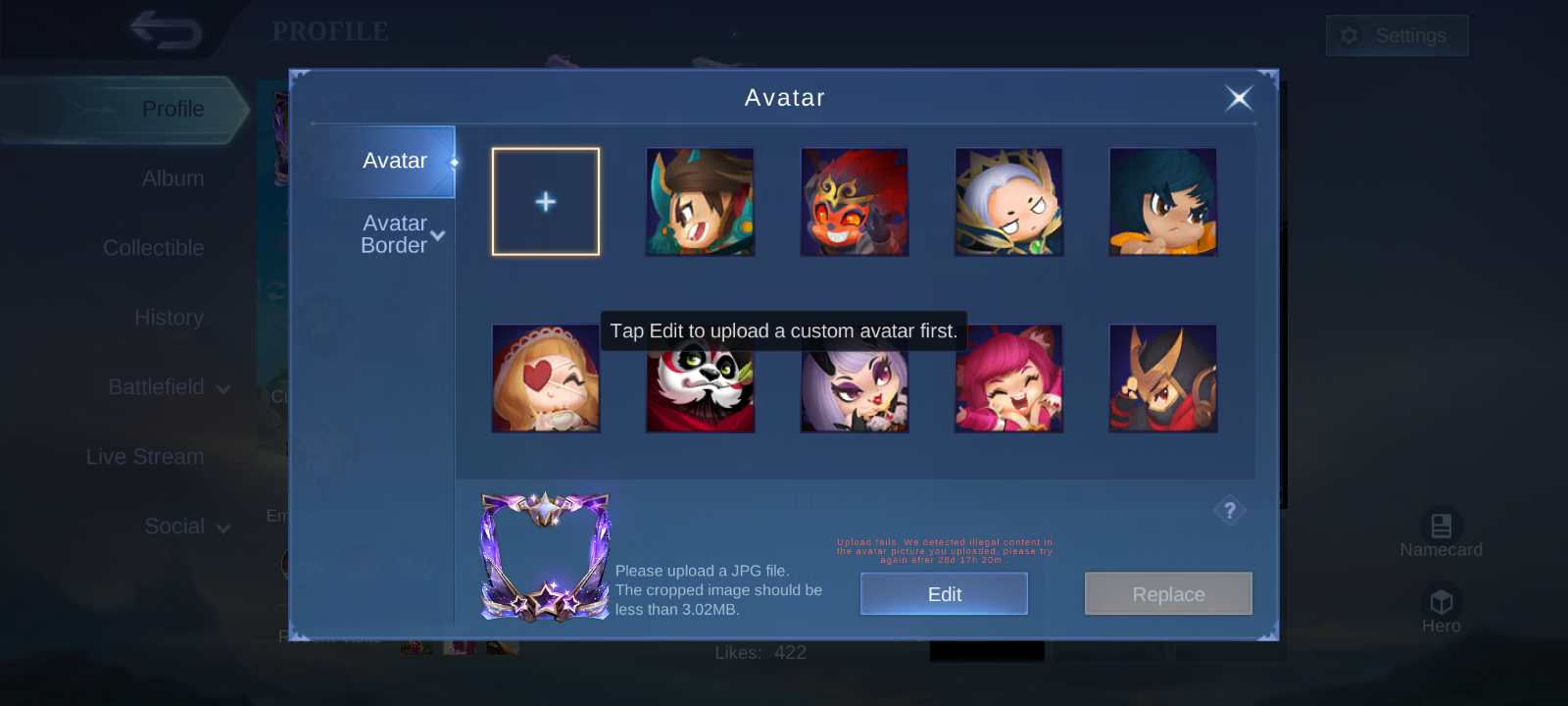Choose the blonde girl with heart eyepatch avatar

point(546,378)
